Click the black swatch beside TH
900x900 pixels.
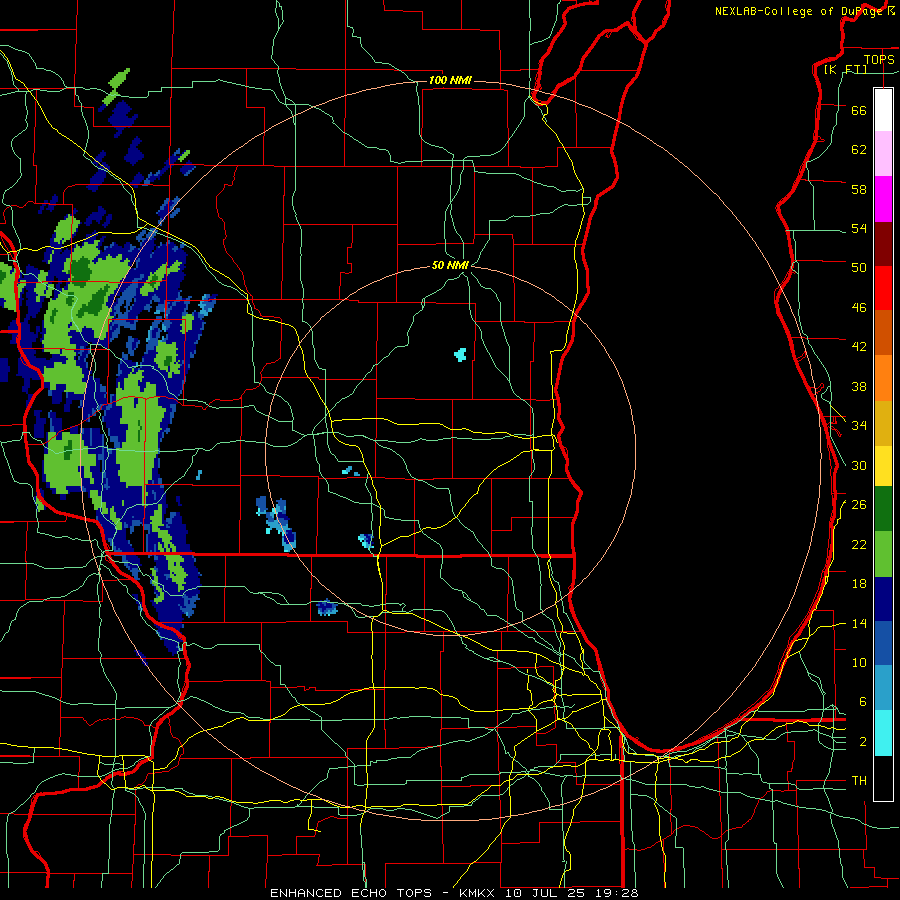tap(883, 778)
